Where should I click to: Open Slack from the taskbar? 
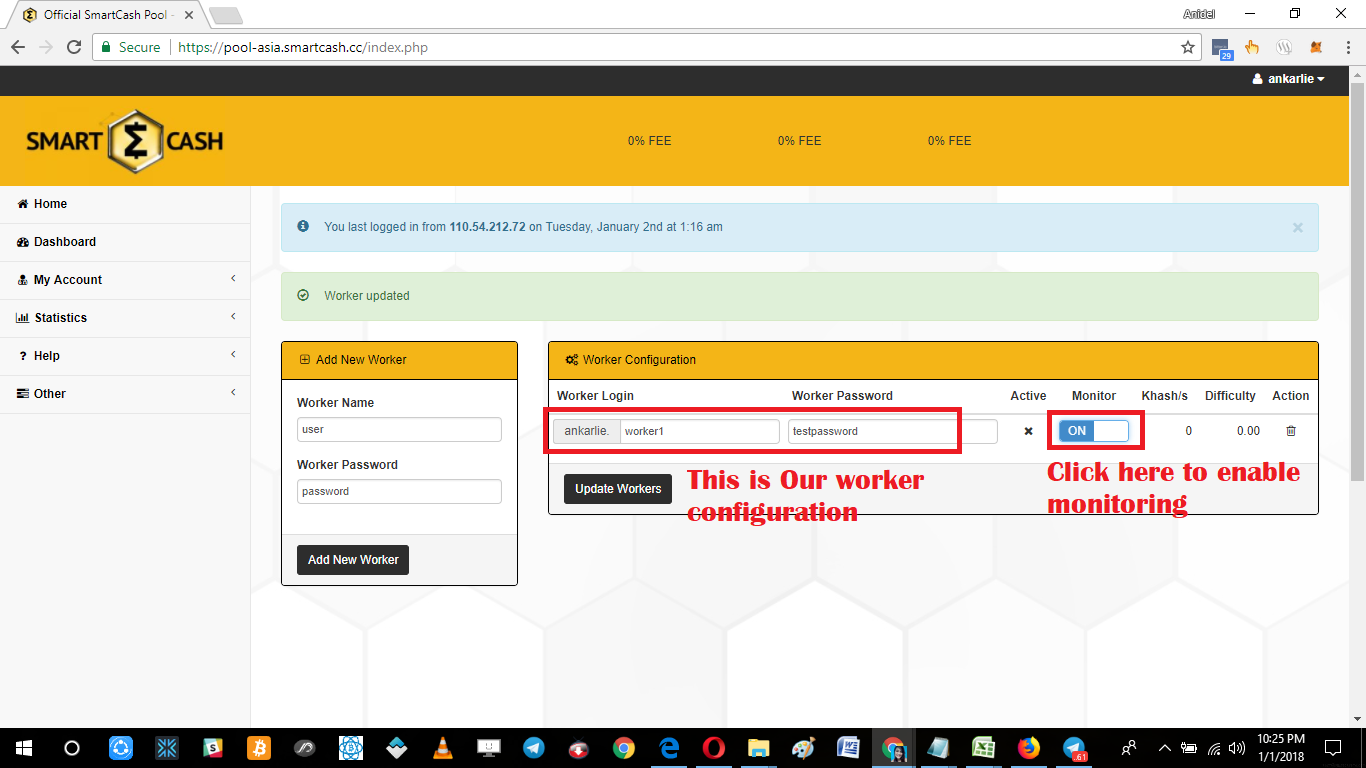[213, 748]
